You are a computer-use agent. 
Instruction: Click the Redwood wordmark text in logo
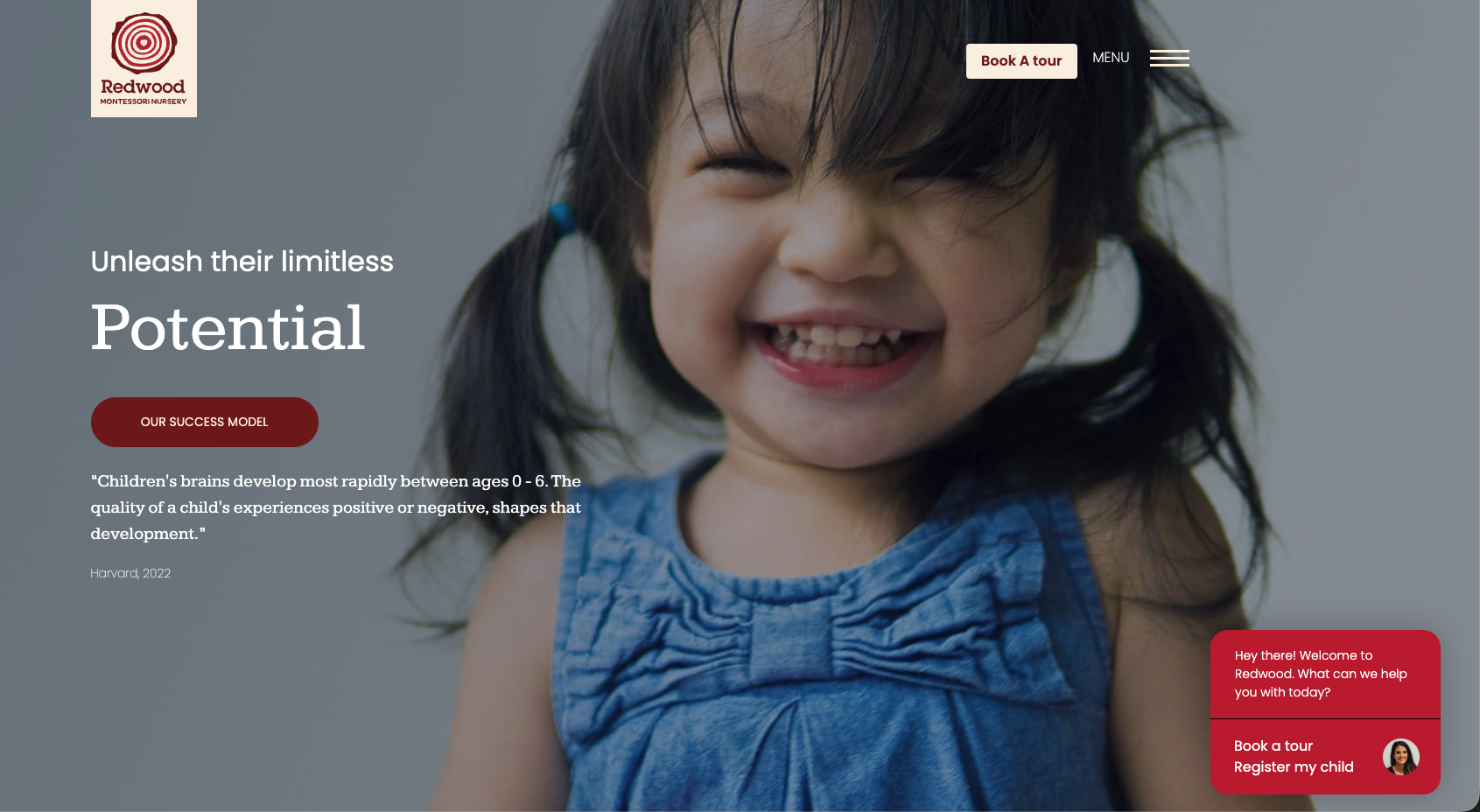pos(144,87)
